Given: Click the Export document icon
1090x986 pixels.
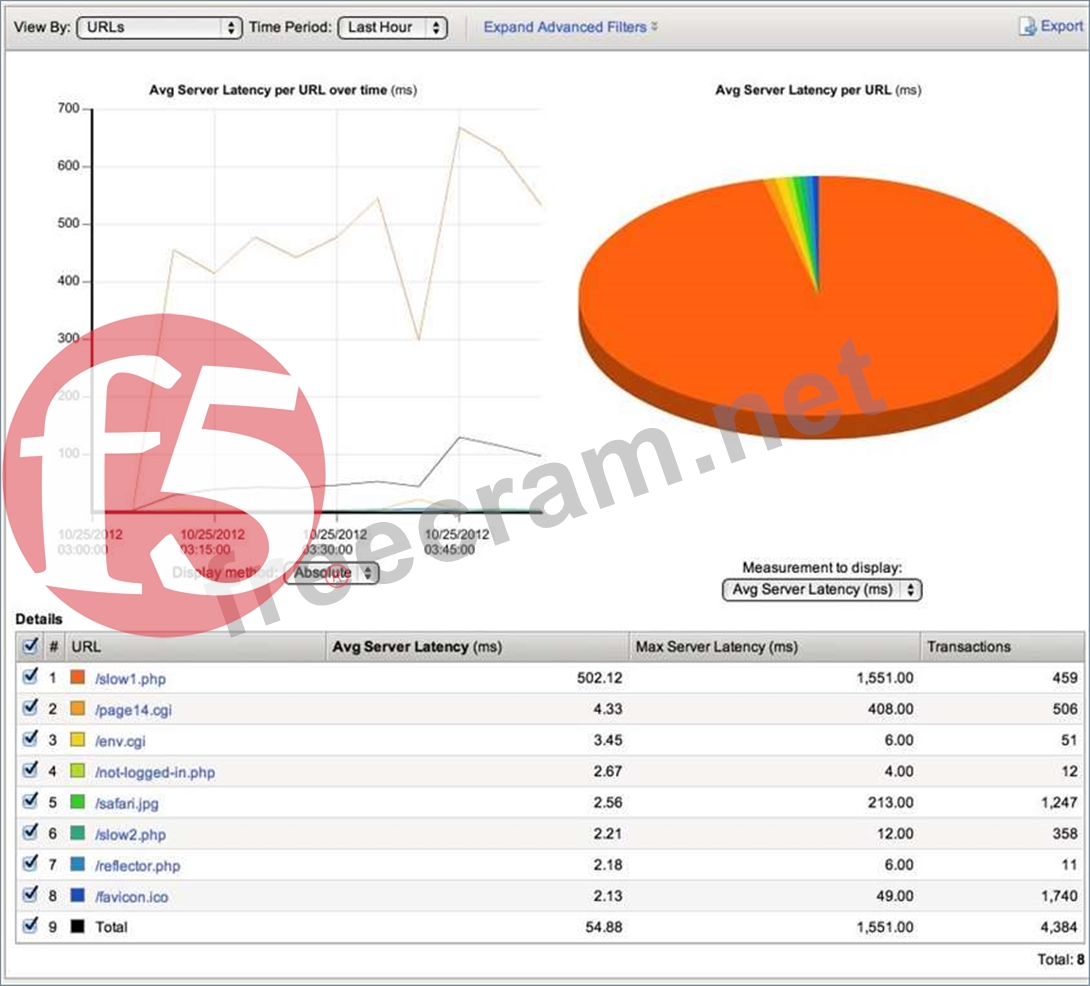Looking at the screenshot, I should (1027, 26).
